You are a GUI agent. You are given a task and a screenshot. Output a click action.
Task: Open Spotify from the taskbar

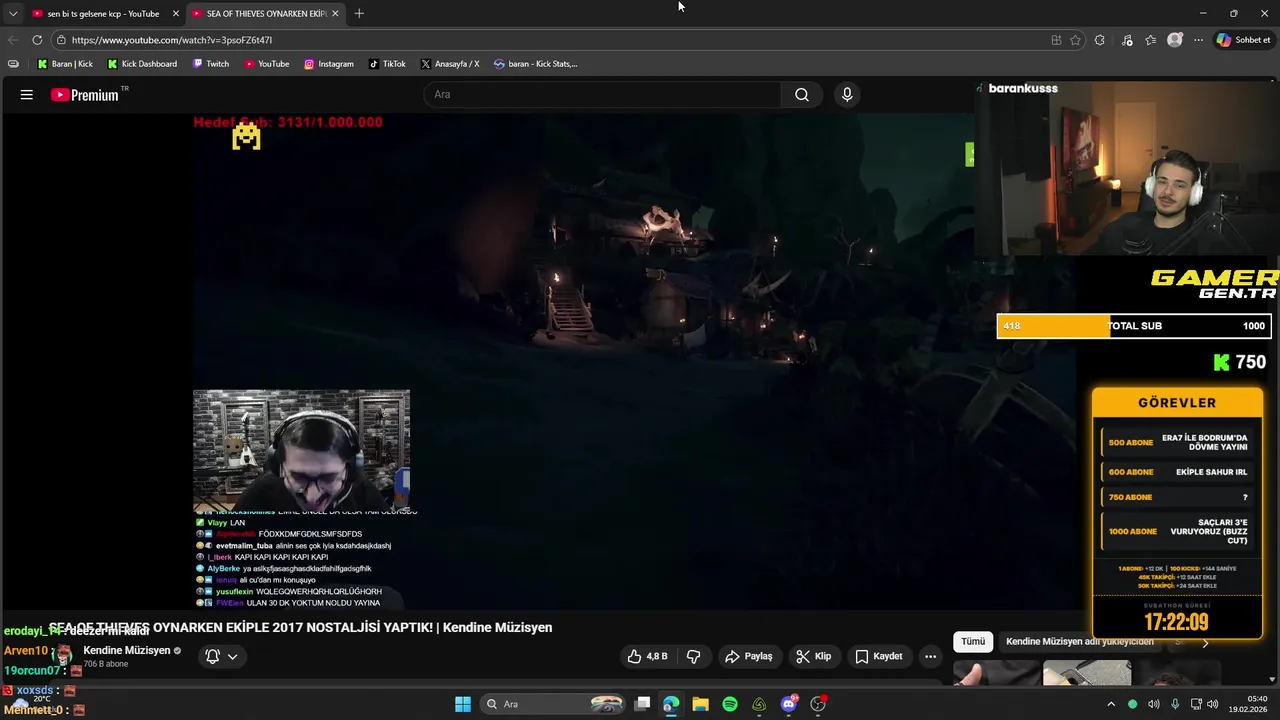(x=730, y=704)
